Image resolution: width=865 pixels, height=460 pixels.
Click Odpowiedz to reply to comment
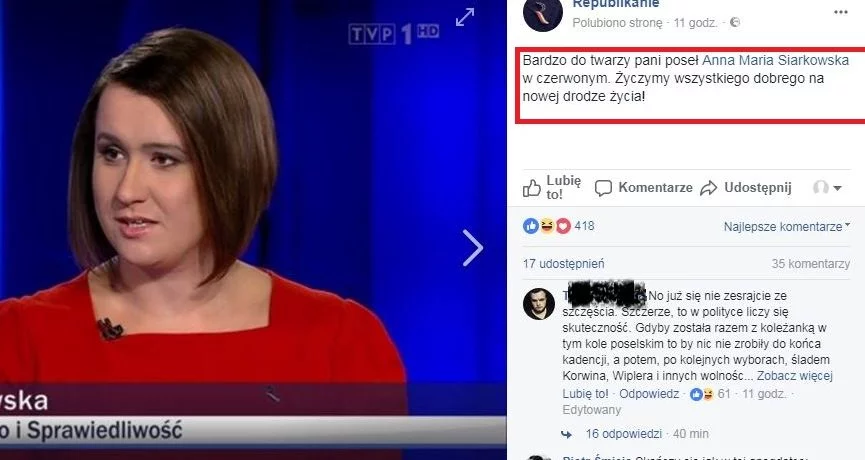[x=649, y=394]
